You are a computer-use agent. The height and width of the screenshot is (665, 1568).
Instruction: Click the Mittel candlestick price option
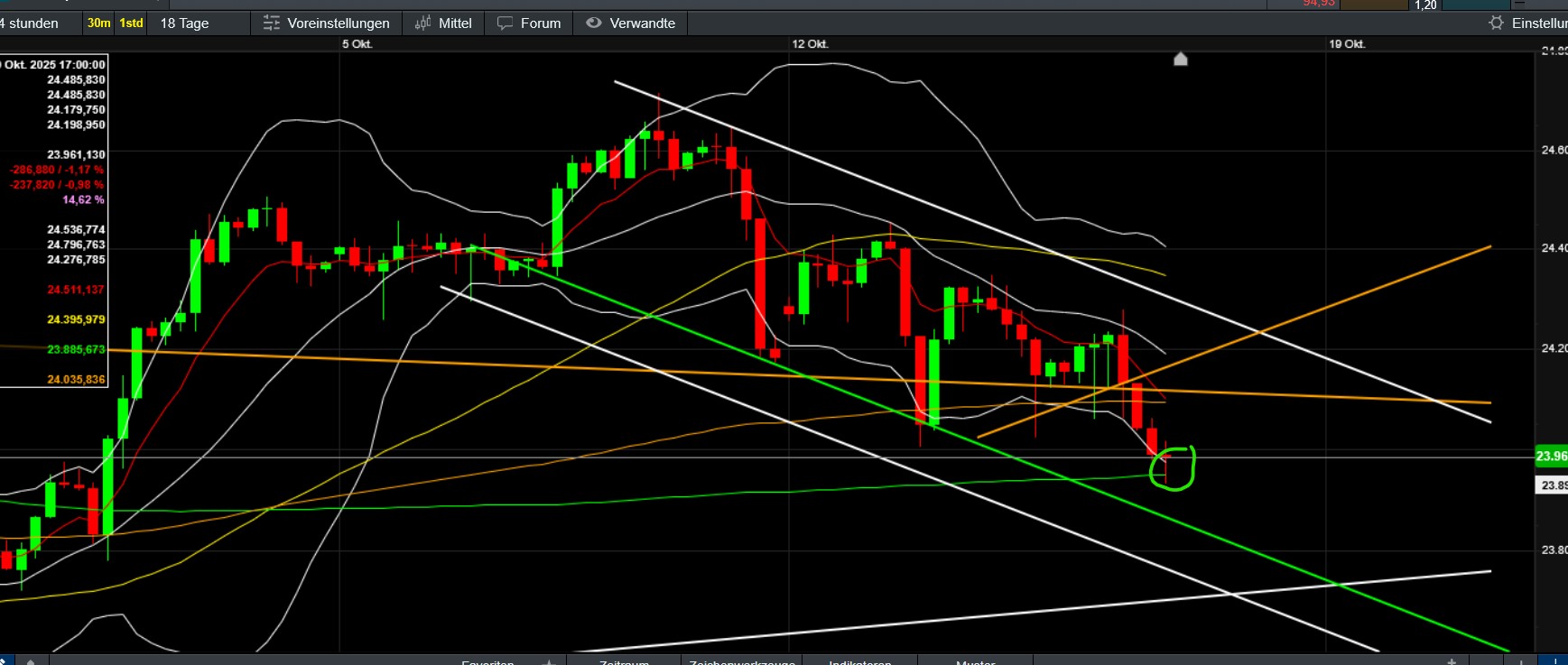pyautogui.click(x=443, y=23)
